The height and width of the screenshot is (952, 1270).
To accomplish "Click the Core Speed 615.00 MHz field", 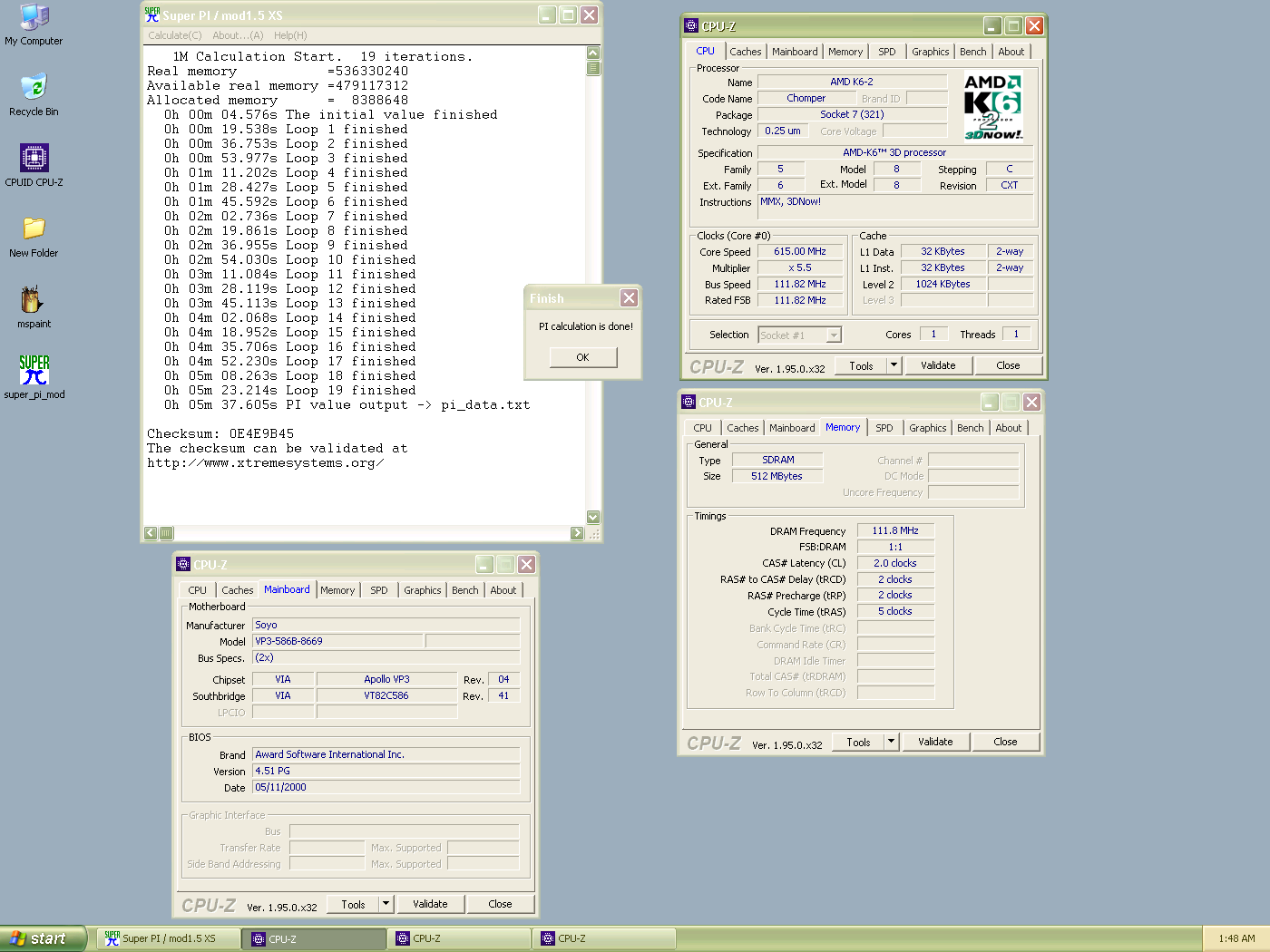I will pyautogui.click(x=800, y=251).
